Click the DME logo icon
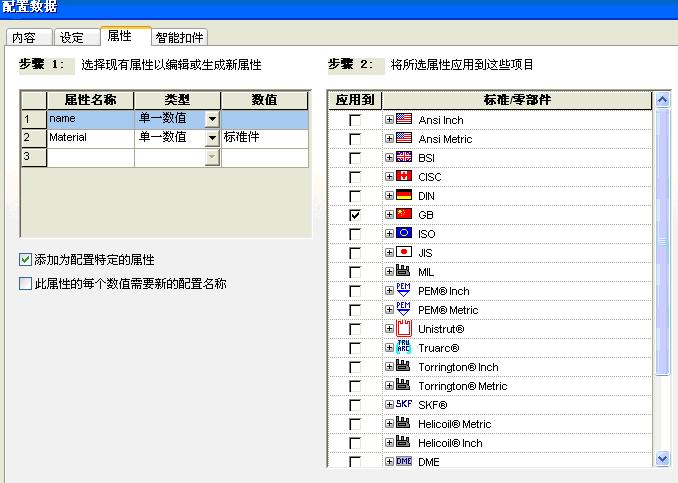 click(x=404, y=461)
